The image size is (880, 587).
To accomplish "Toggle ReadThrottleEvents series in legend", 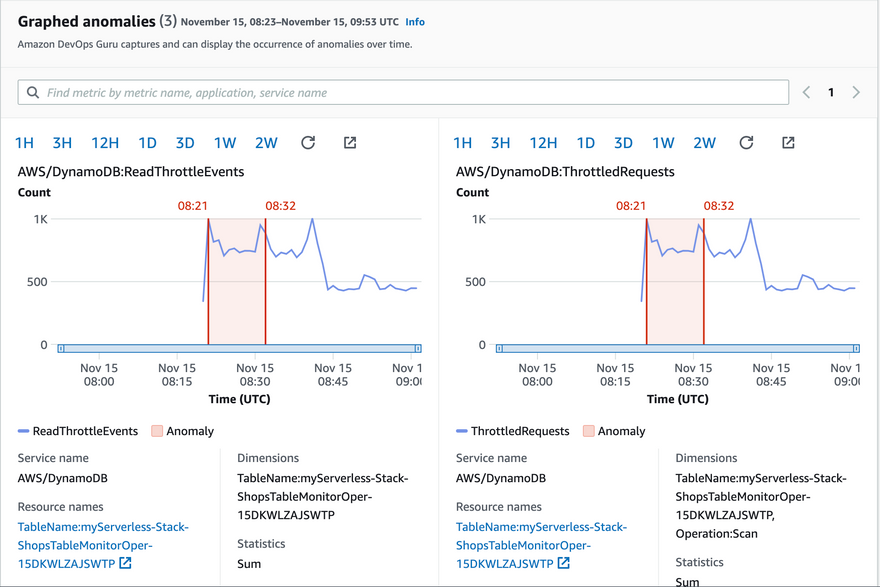I will 78,431.
